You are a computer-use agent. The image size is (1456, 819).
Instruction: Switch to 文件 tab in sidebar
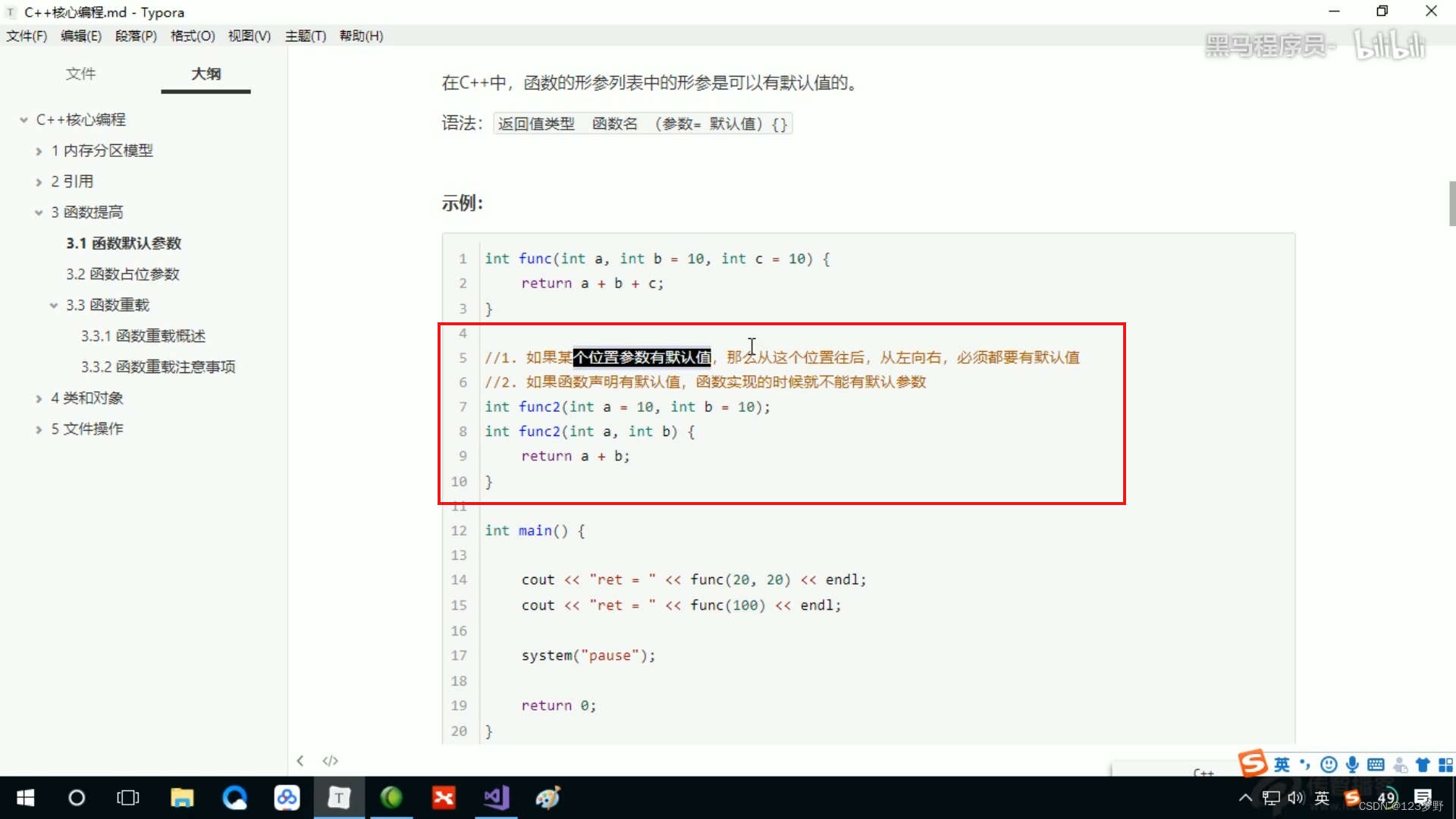79,73
